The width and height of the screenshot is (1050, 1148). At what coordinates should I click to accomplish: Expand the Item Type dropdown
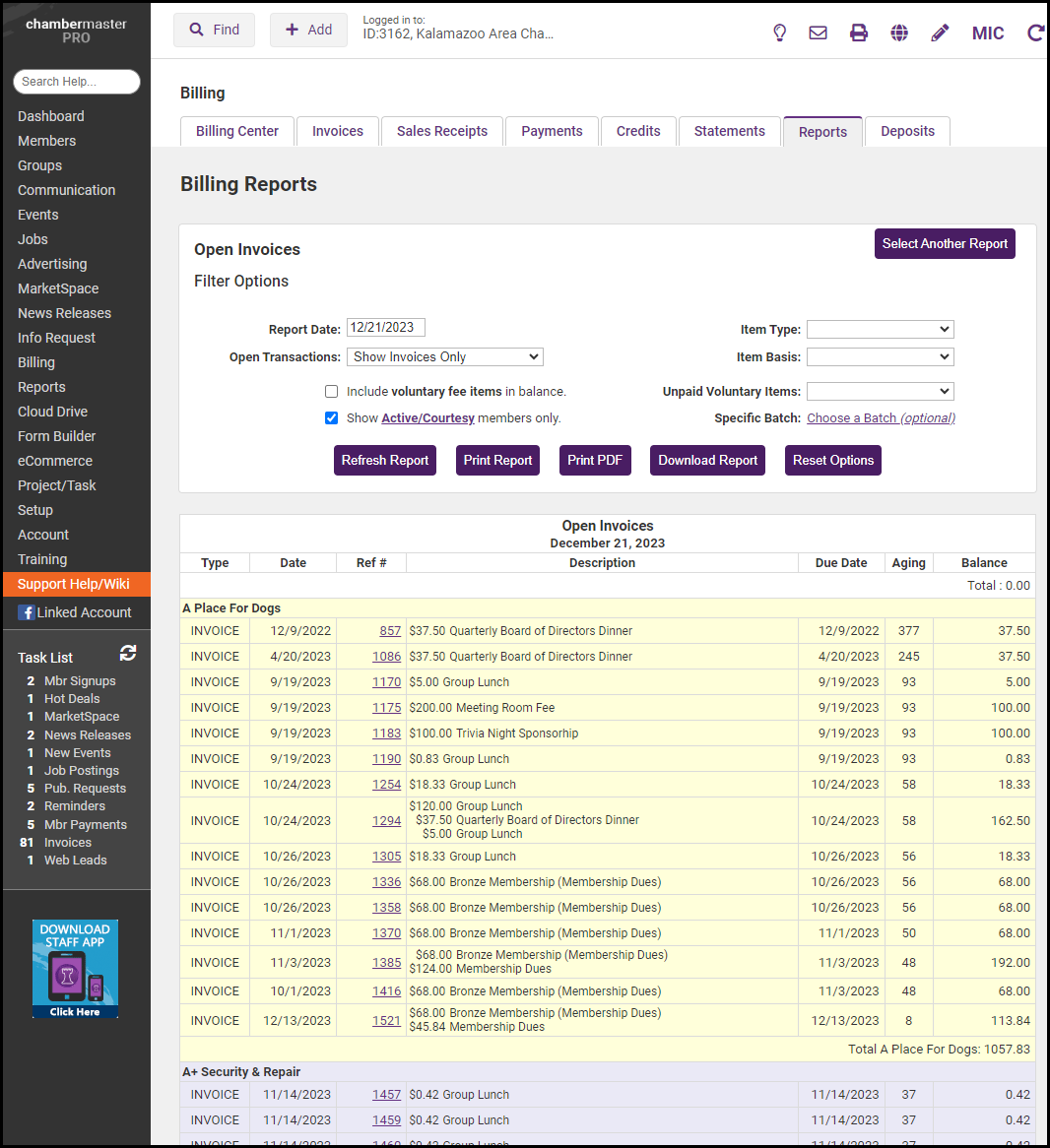coord(880,329)
